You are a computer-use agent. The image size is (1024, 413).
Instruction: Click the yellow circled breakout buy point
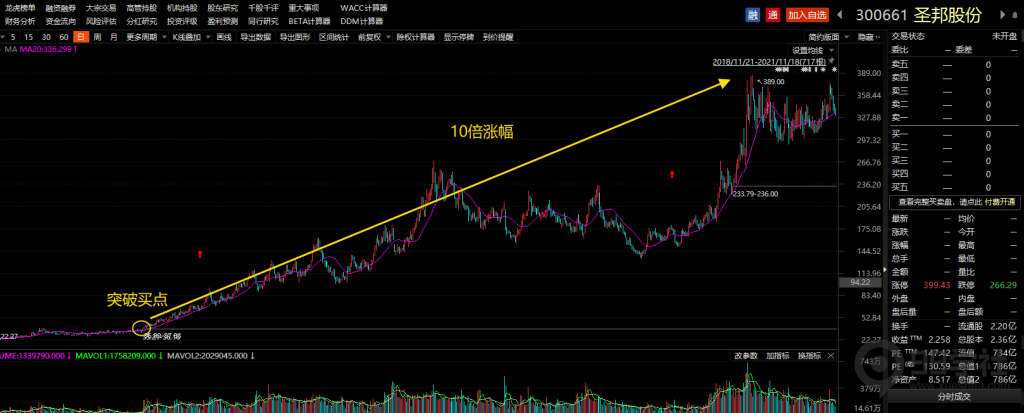click(141, 326)
